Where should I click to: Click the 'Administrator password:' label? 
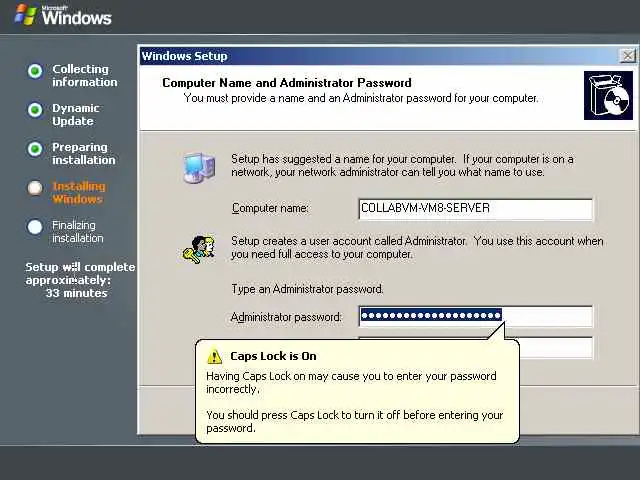pos(286,317)
